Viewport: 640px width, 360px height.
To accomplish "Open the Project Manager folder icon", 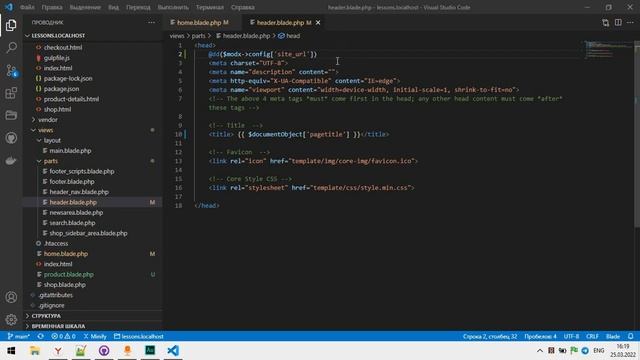I will pos(11,116).
